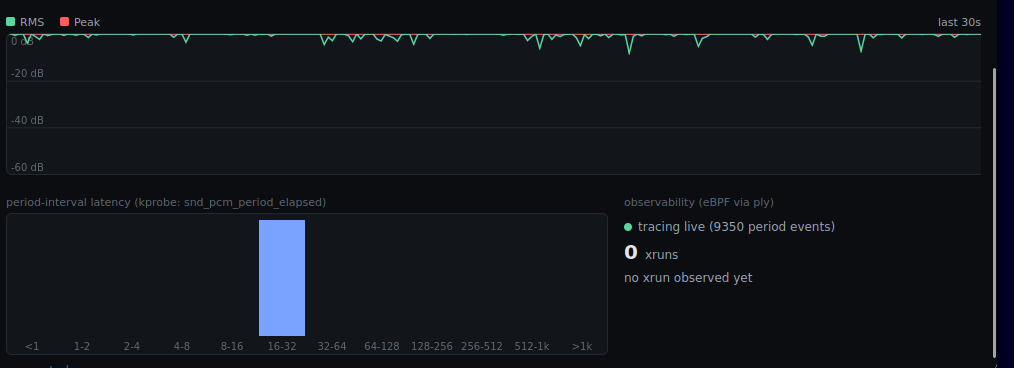Viewport: 1014px width, 368px height.
Task: Click the <1 histogram bucket label
Action: pyautogui.click(x=32, y=347)
